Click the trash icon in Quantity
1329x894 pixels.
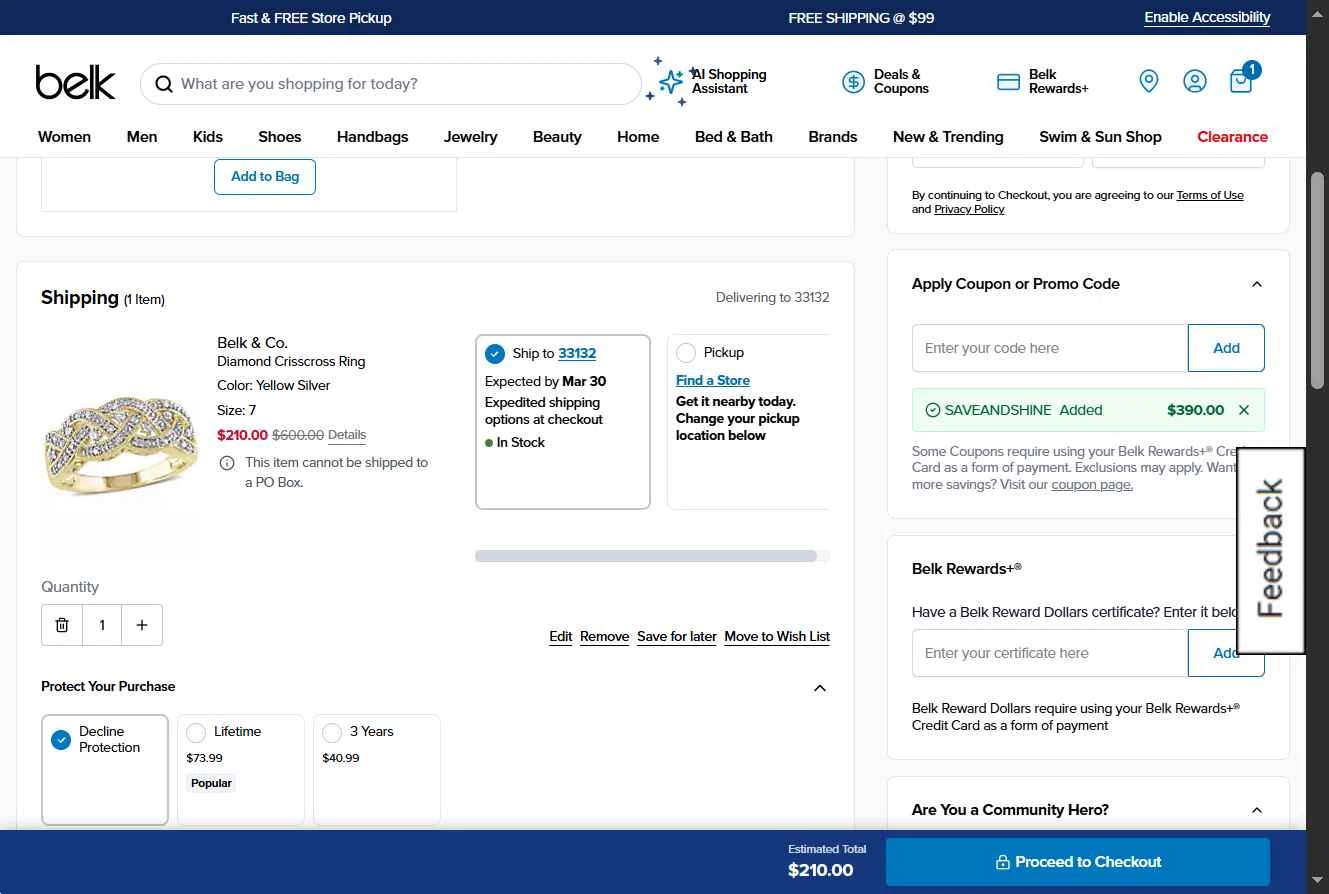pyautogui.click(x=62, y=625)
